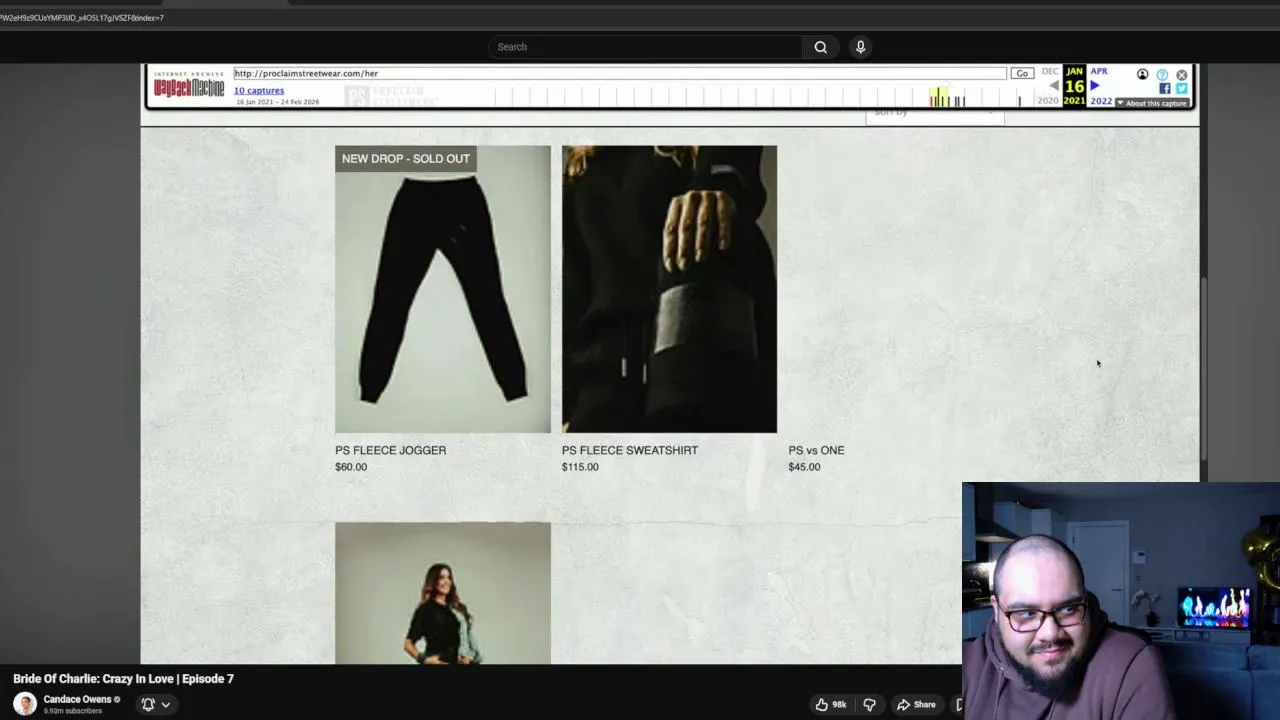This screenshot has height=720, width=1280.
Task: Select 2022 year in Wayback toolbar
Action: pos(1101,101)
